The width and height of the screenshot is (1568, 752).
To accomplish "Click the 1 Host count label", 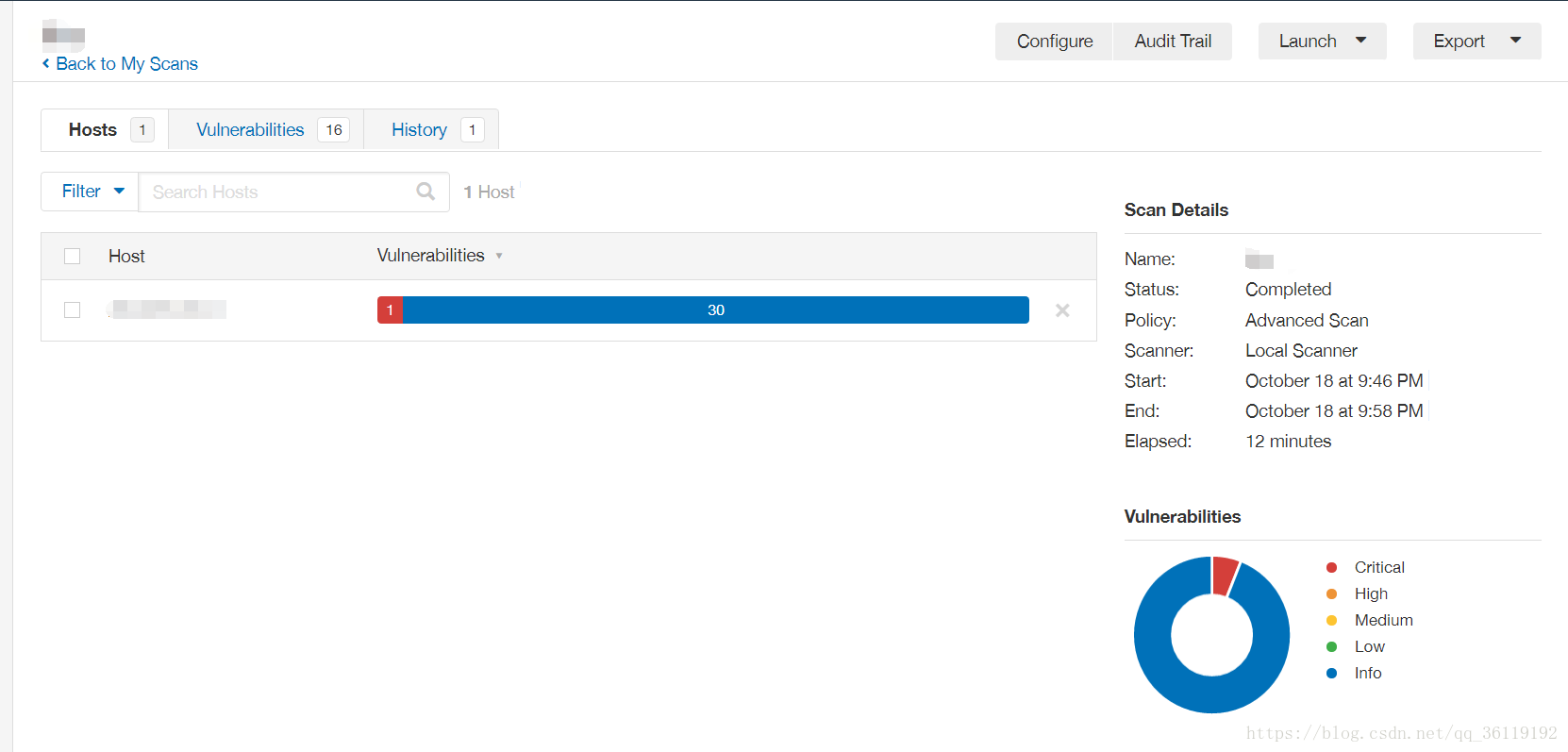I will (489, 192).
